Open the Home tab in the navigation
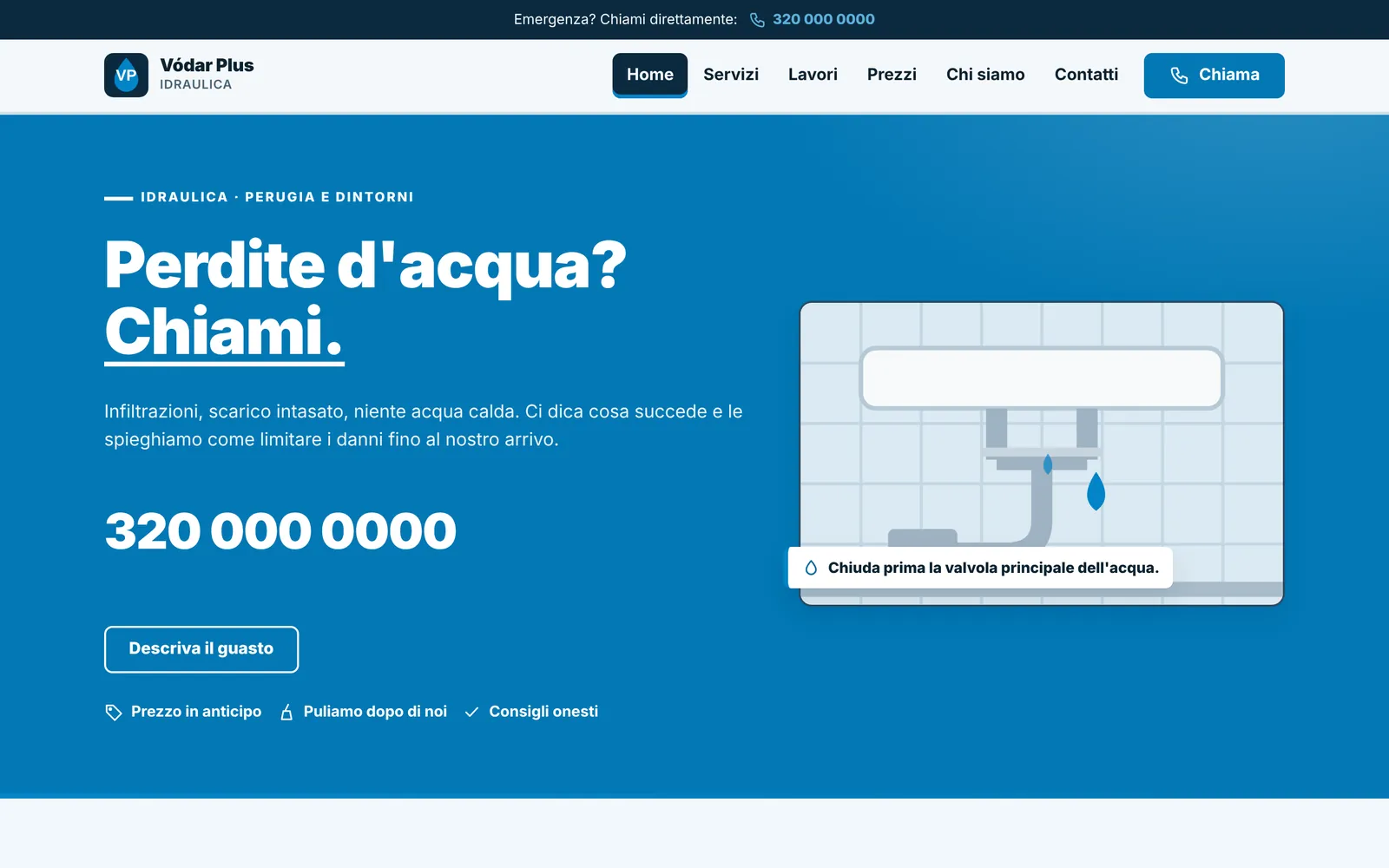This screenshot has height=868, width=1389. (650, 75)
